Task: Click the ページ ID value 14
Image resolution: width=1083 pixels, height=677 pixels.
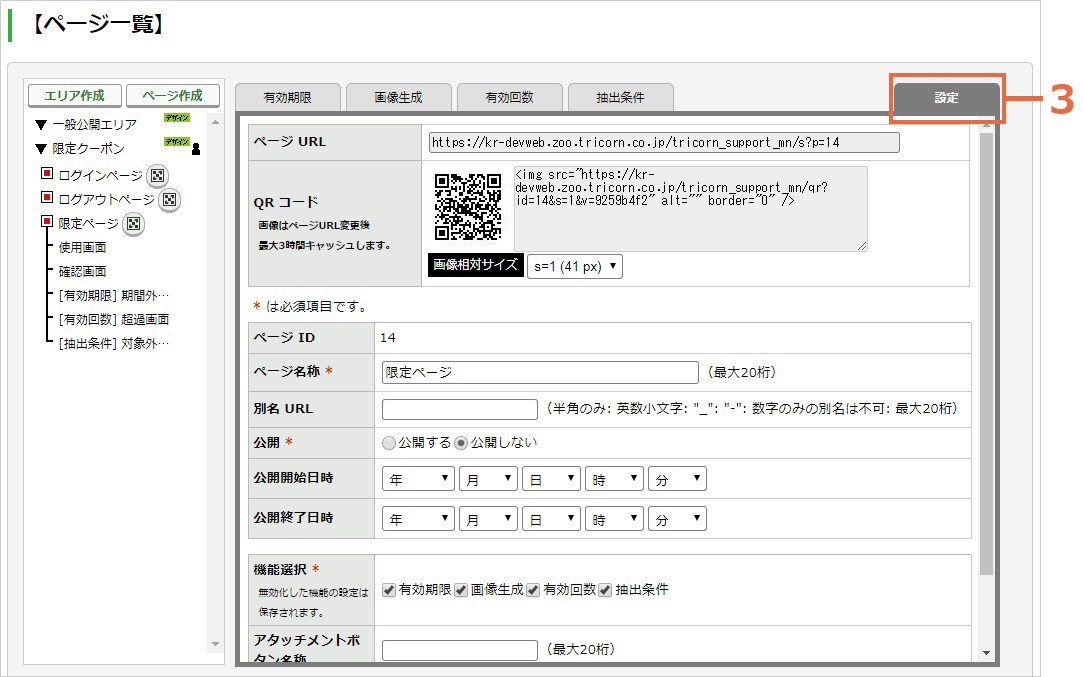Action: coord(388,338)
